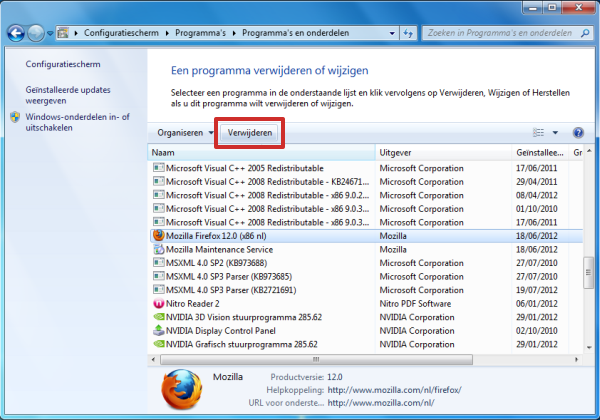
Task: Click icon of MSXML 4.0 SP3 Parser (KB2721691)
Action: pos(158,290)
